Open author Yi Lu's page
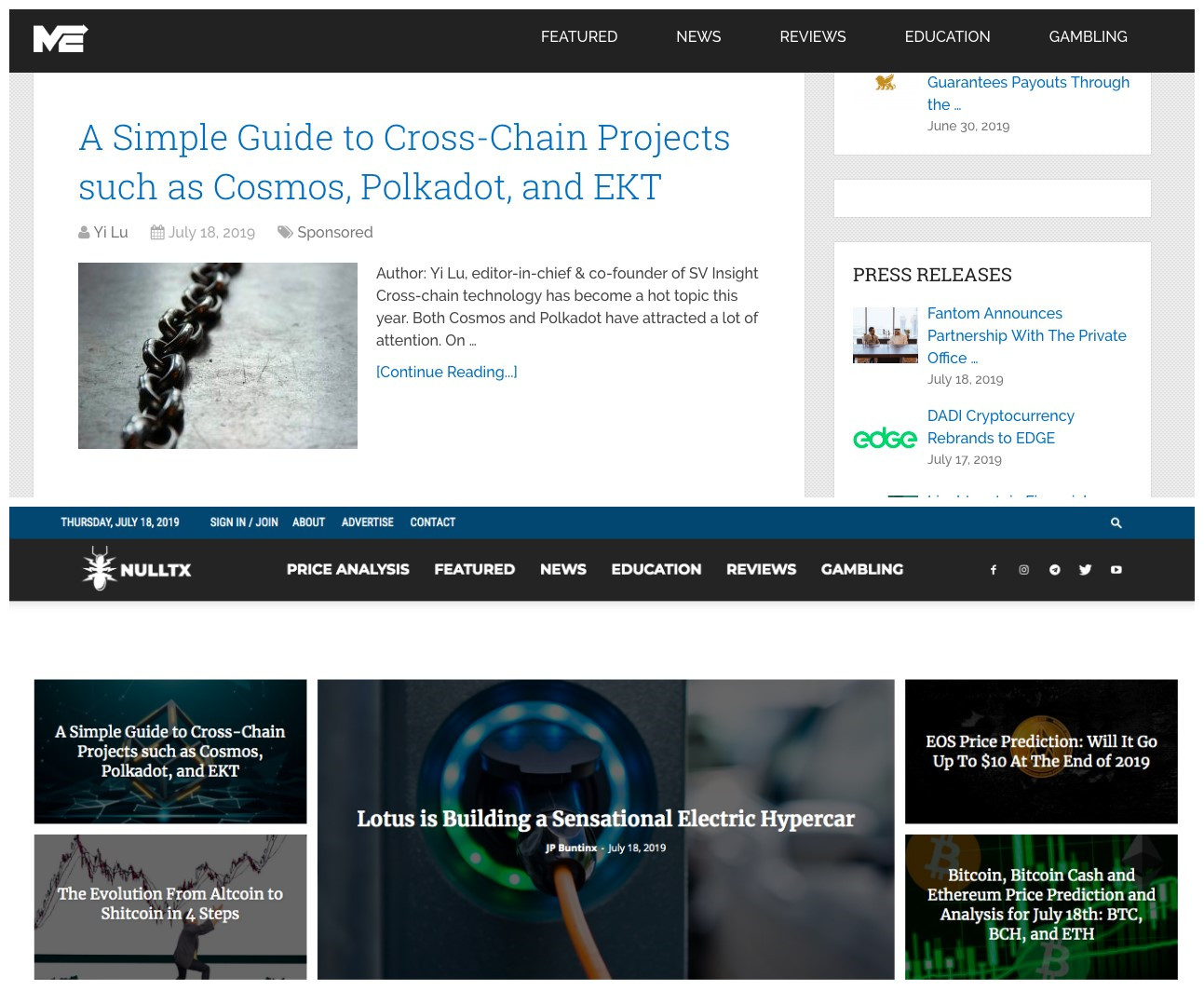 point(111,233)
